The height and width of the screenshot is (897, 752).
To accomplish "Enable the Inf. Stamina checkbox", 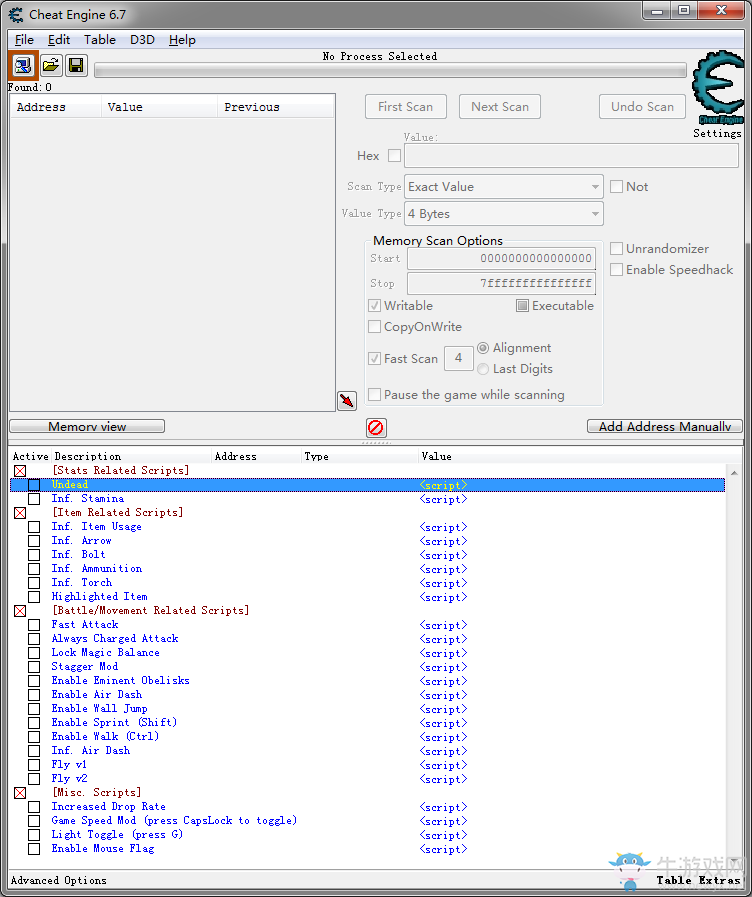I will 34,499.
